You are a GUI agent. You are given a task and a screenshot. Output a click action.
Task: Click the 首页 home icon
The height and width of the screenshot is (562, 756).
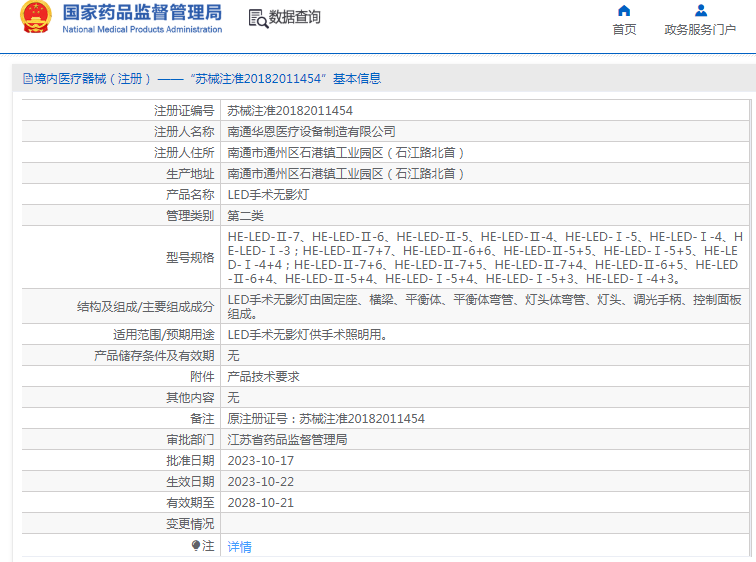coord(624,11)
